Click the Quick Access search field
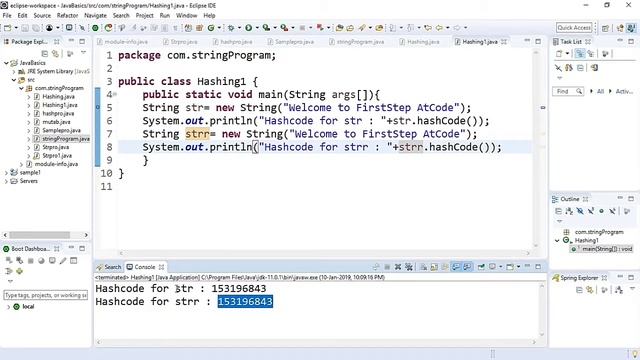Viewport: 640px width, 360px height. [x=574, y=28]
